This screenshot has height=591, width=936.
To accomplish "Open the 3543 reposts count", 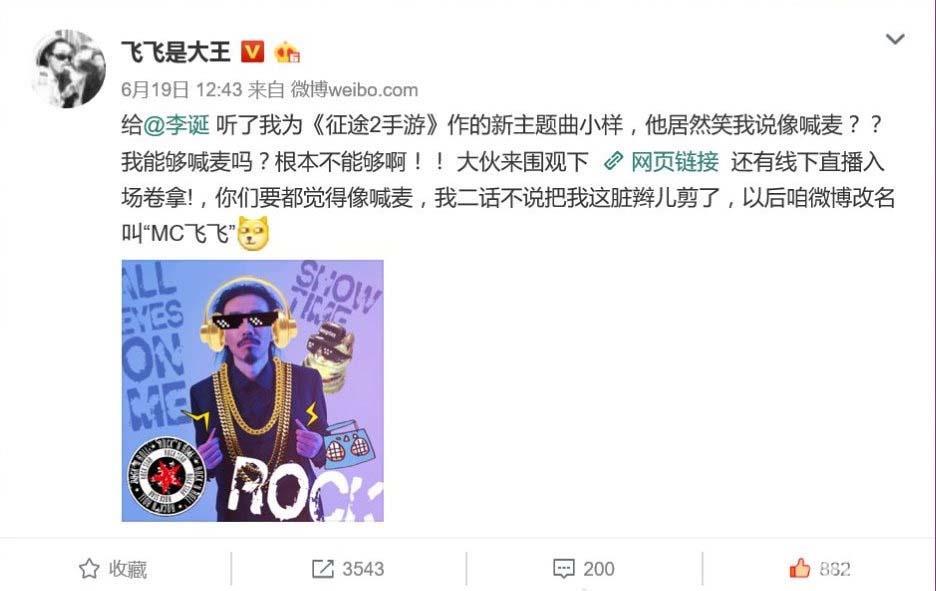I will [x=363, y=569].
